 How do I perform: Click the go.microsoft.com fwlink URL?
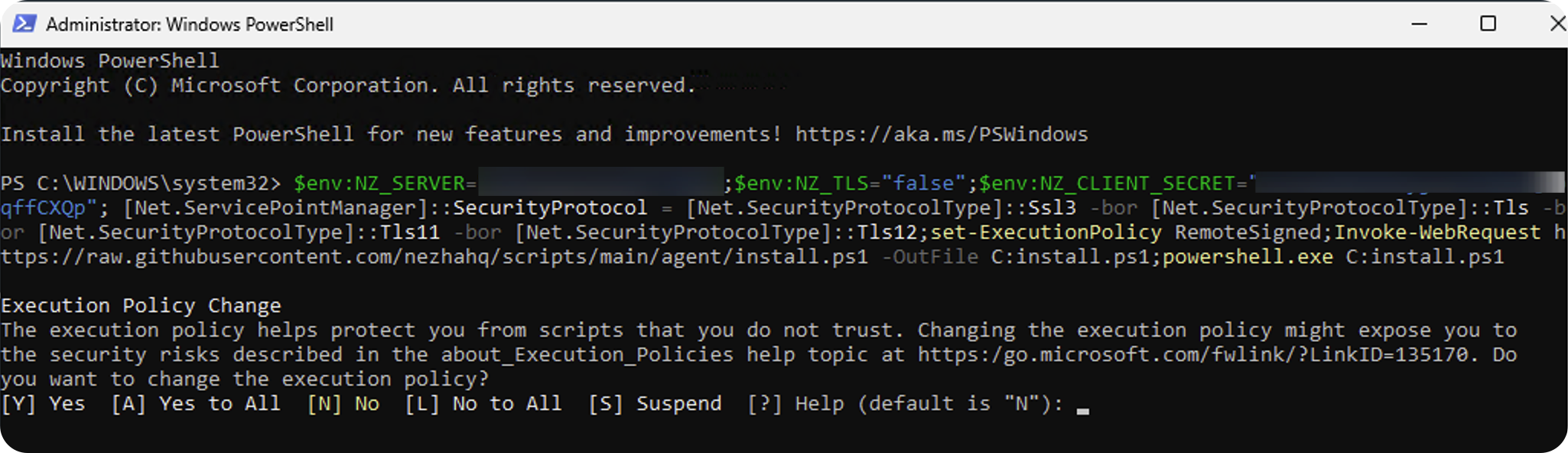pyautogui.click(x=1193, y=355)
